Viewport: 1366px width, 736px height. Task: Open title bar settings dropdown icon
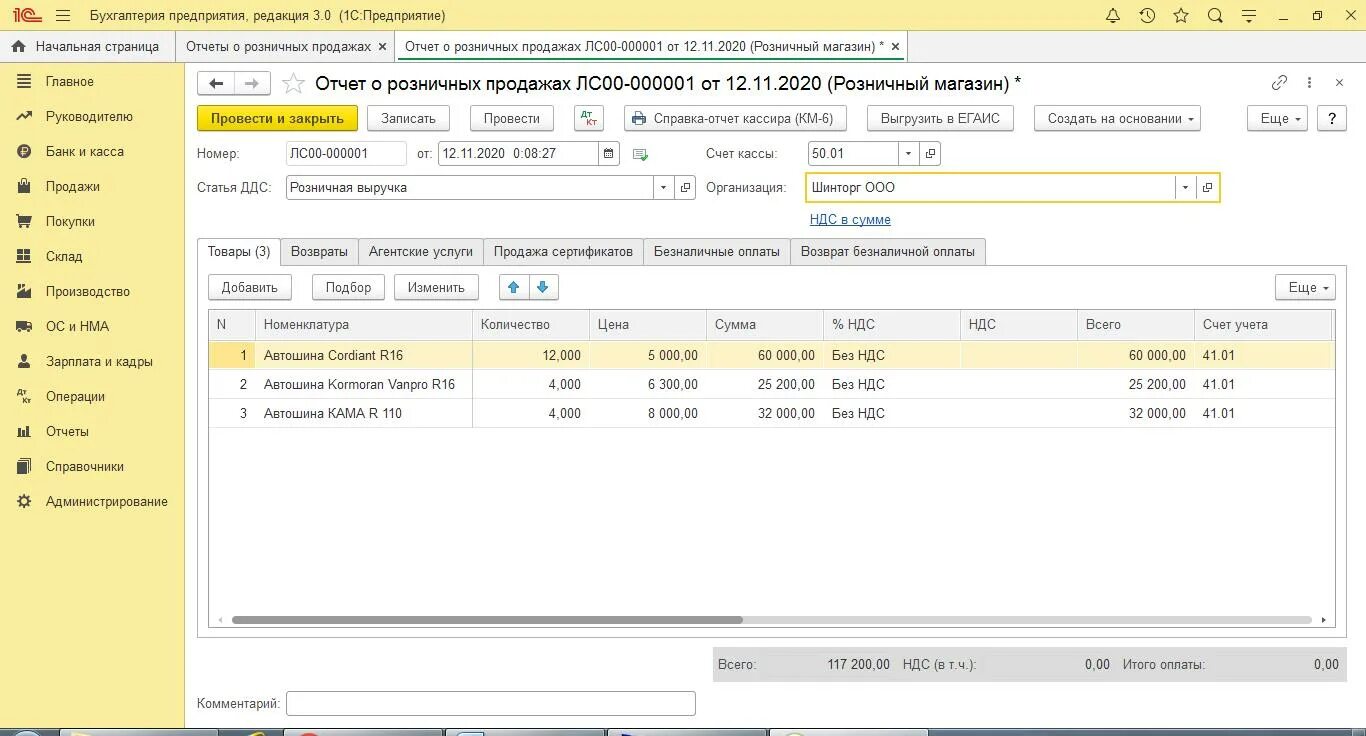point(1248,16)
